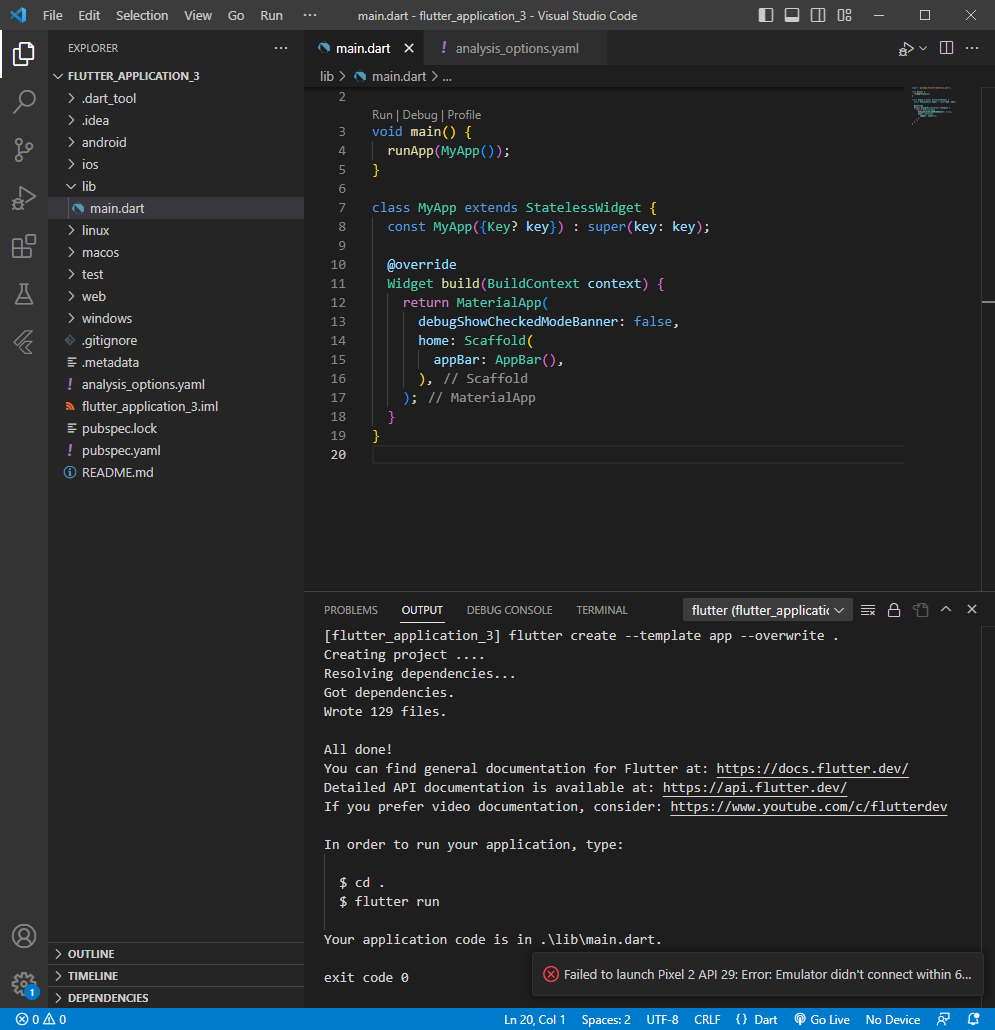Image resolution: width=995 pixels, height=1030 pixels.
Task: Open the feedback icon in status bar
Action: tap(943, 1019)
